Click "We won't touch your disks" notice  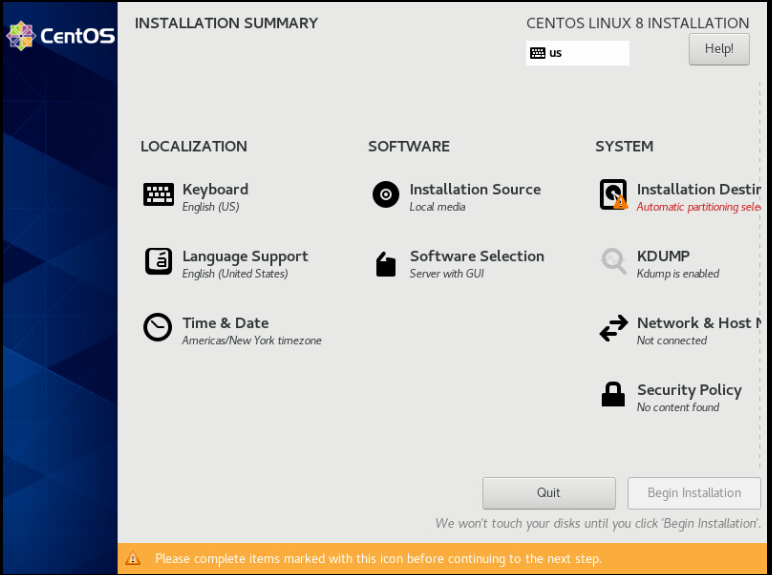point(598,523)
